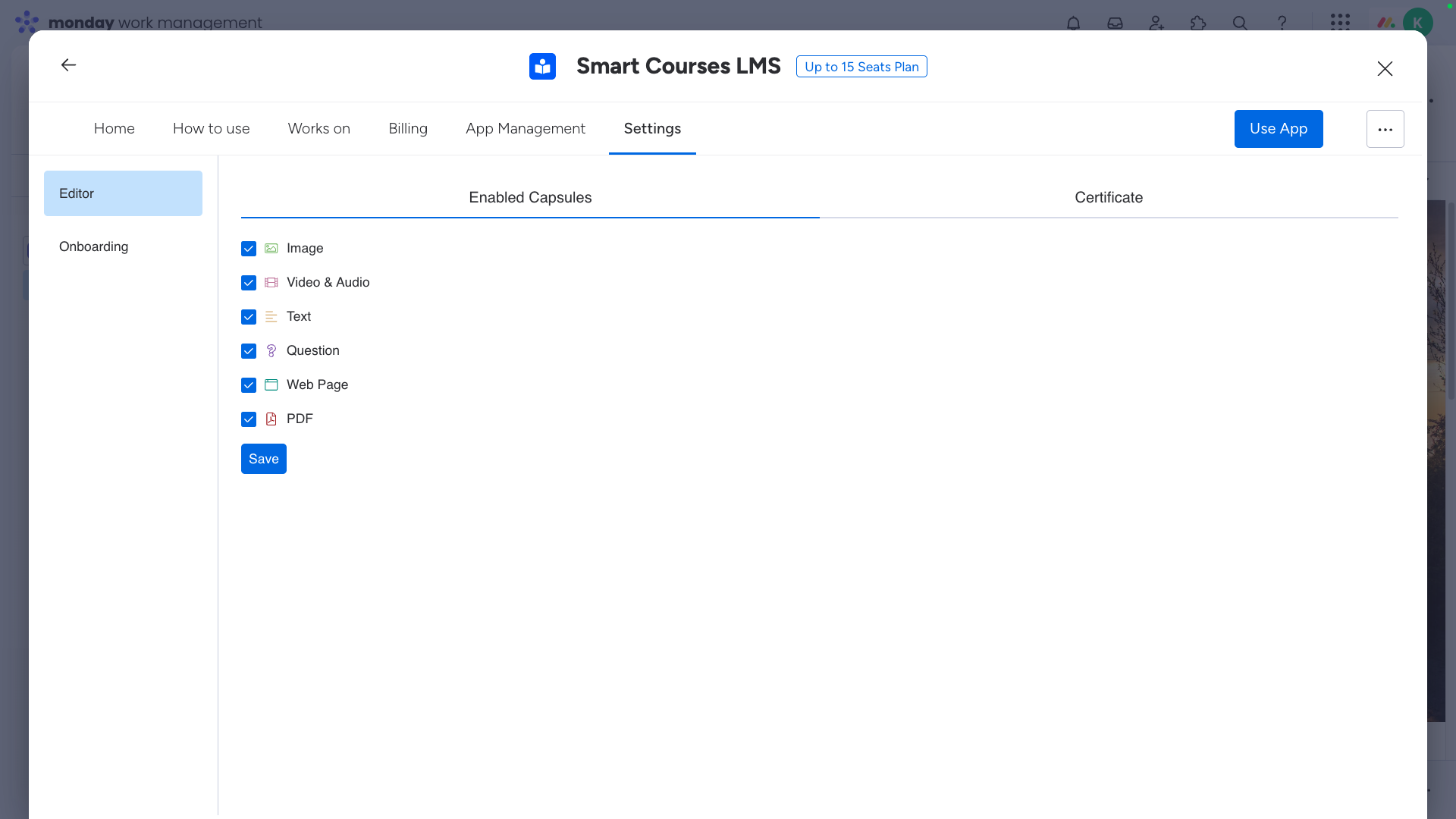Image resolution: width=1456 pixels, height=819 pixels.
Task: Select Editor in the settings sidebar
Action: 123,193
